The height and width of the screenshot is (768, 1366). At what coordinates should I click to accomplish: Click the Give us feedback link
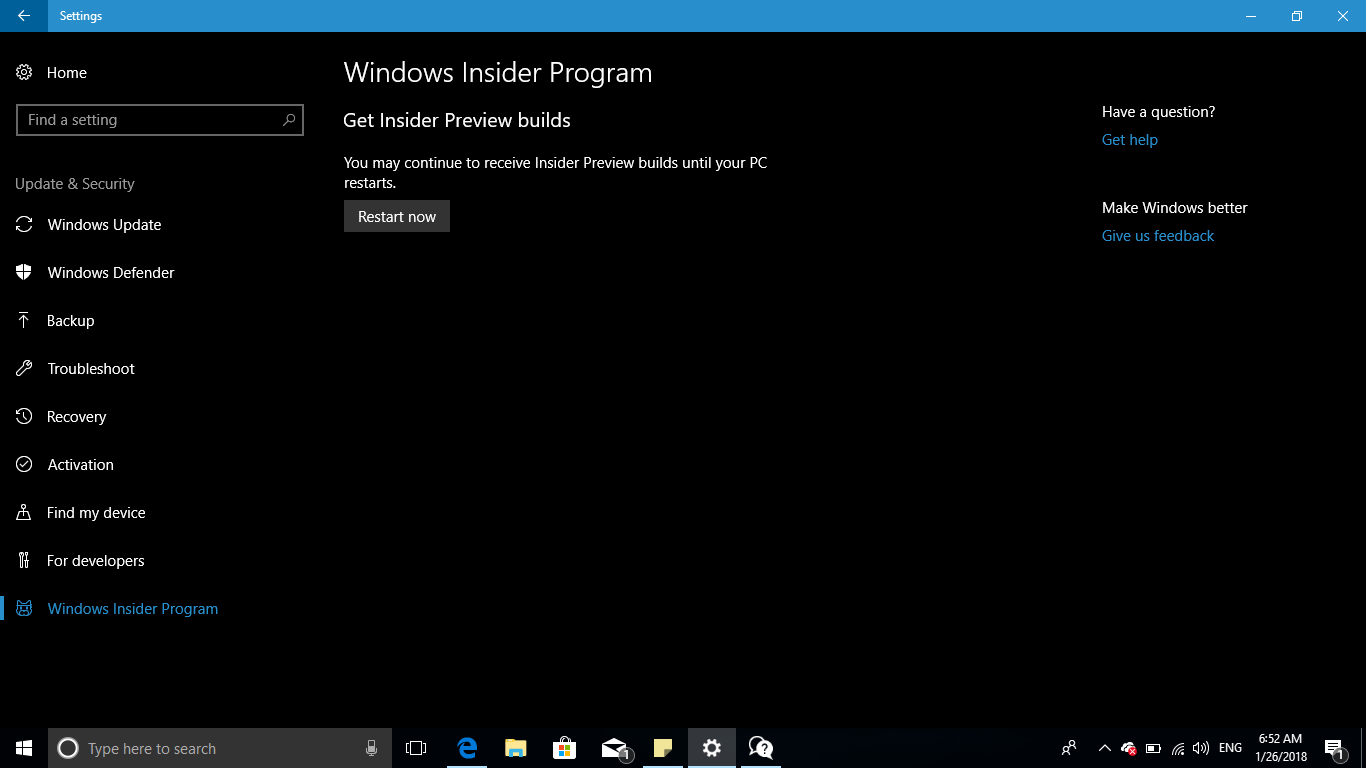pos(1158,236)
